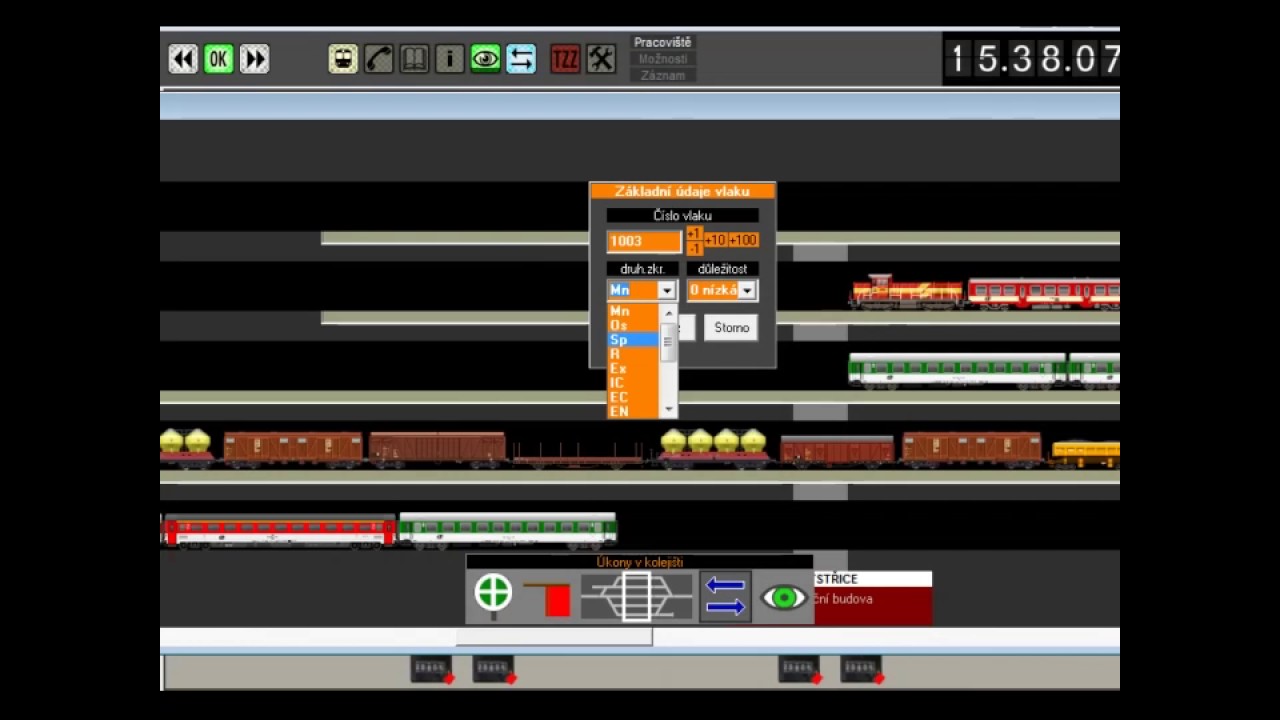Click the train type list scrollbar thumb
This screenshot has width=1280, height=720.
pos(668,342)
